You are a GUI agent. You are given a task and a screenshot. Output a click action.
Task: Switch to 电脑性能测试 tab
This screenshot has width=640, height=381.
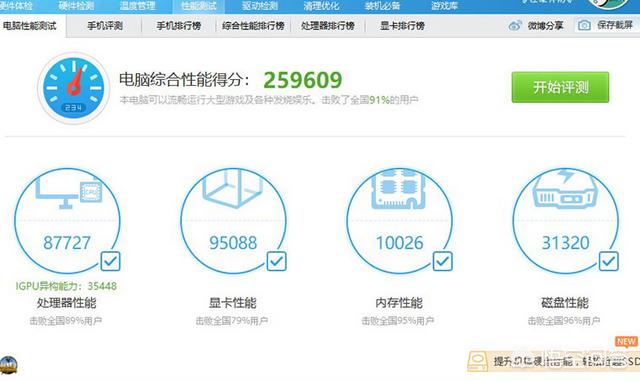point(29,26)
